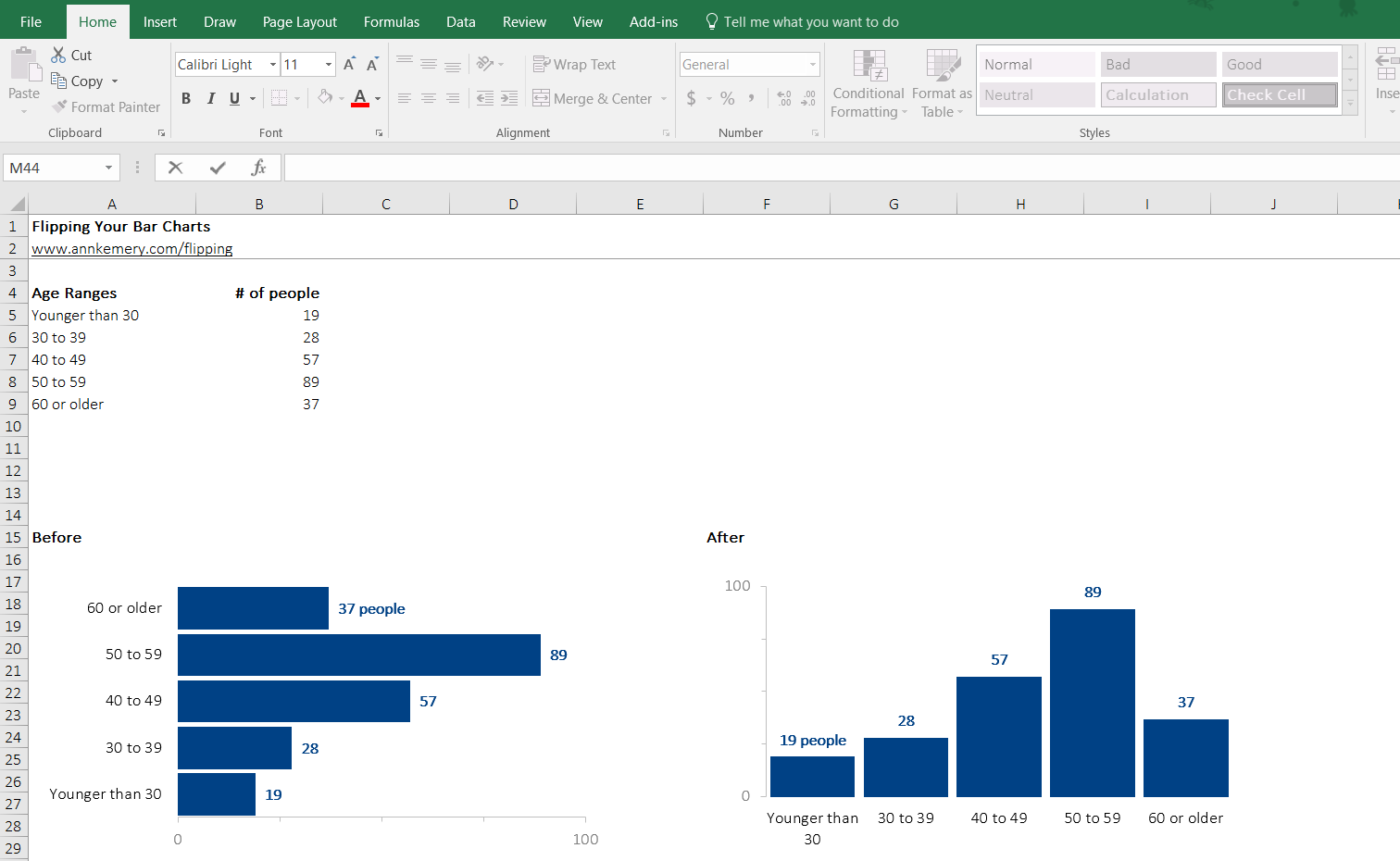This screenshot has width=1400, height=861.
Task: Apply Merge & Center
Action: (593, 98)
